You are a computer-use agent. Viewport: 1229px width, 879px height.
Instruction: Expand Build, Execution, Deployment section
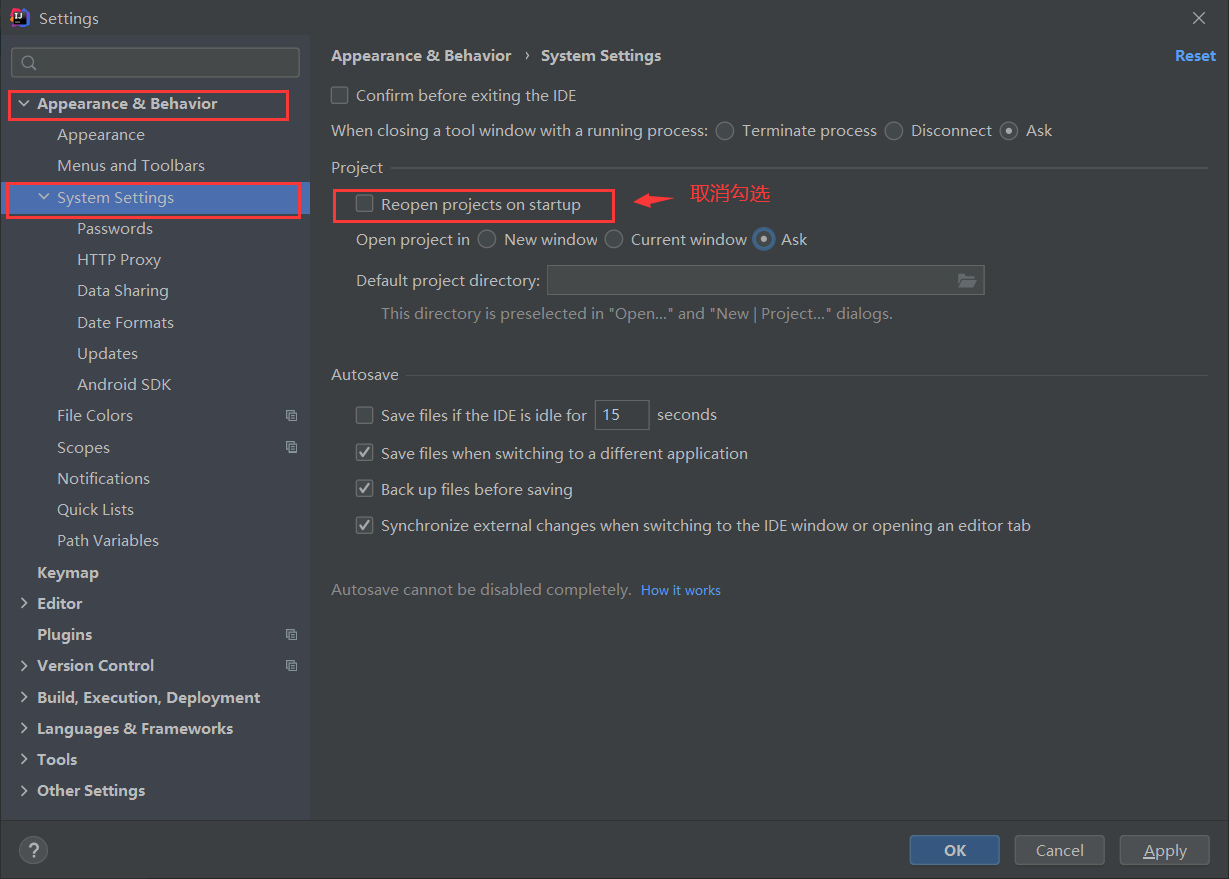[x=24, y=697]
